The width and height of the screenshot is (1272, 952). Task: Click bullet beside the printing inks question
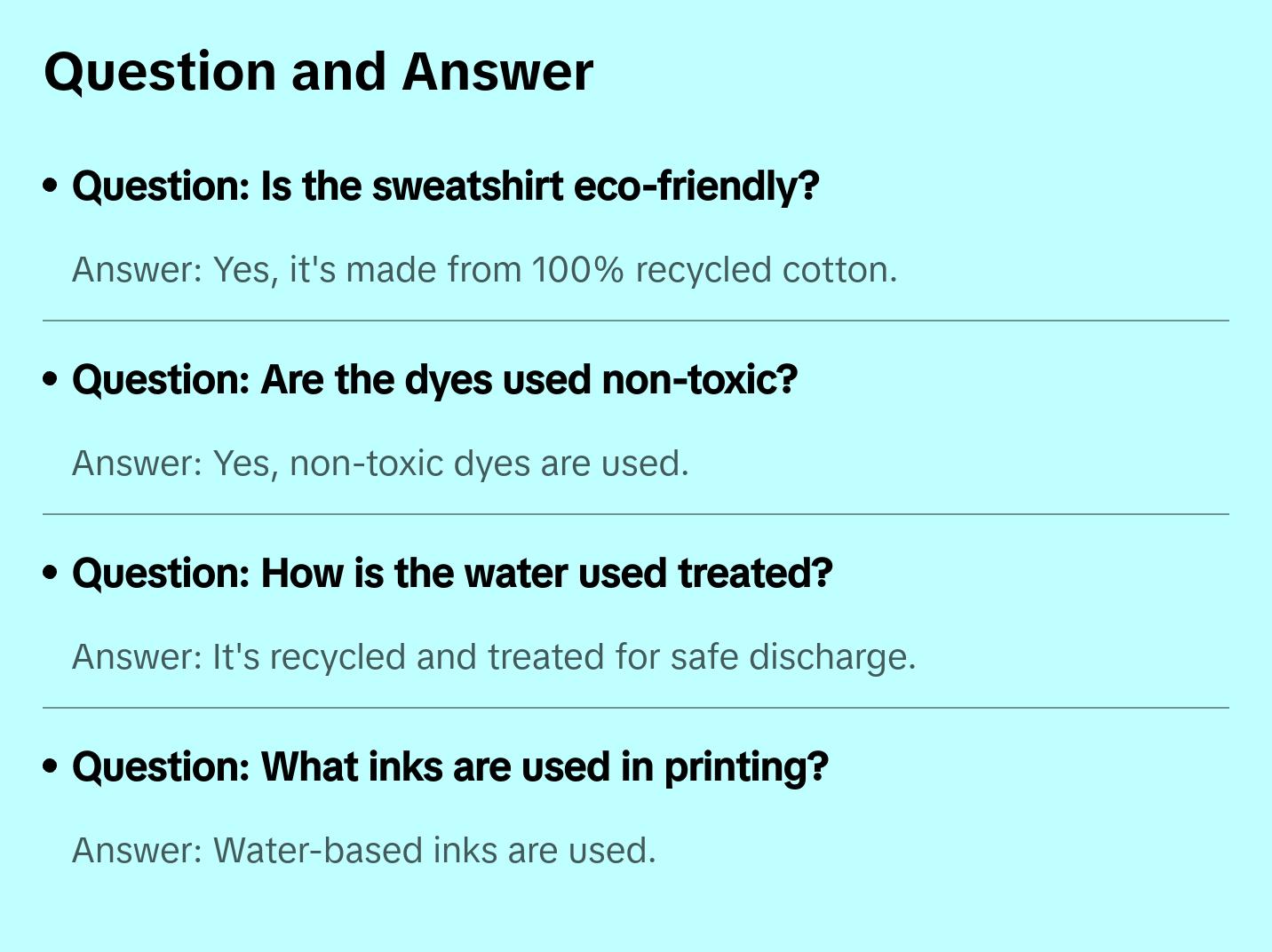(51, 767)
